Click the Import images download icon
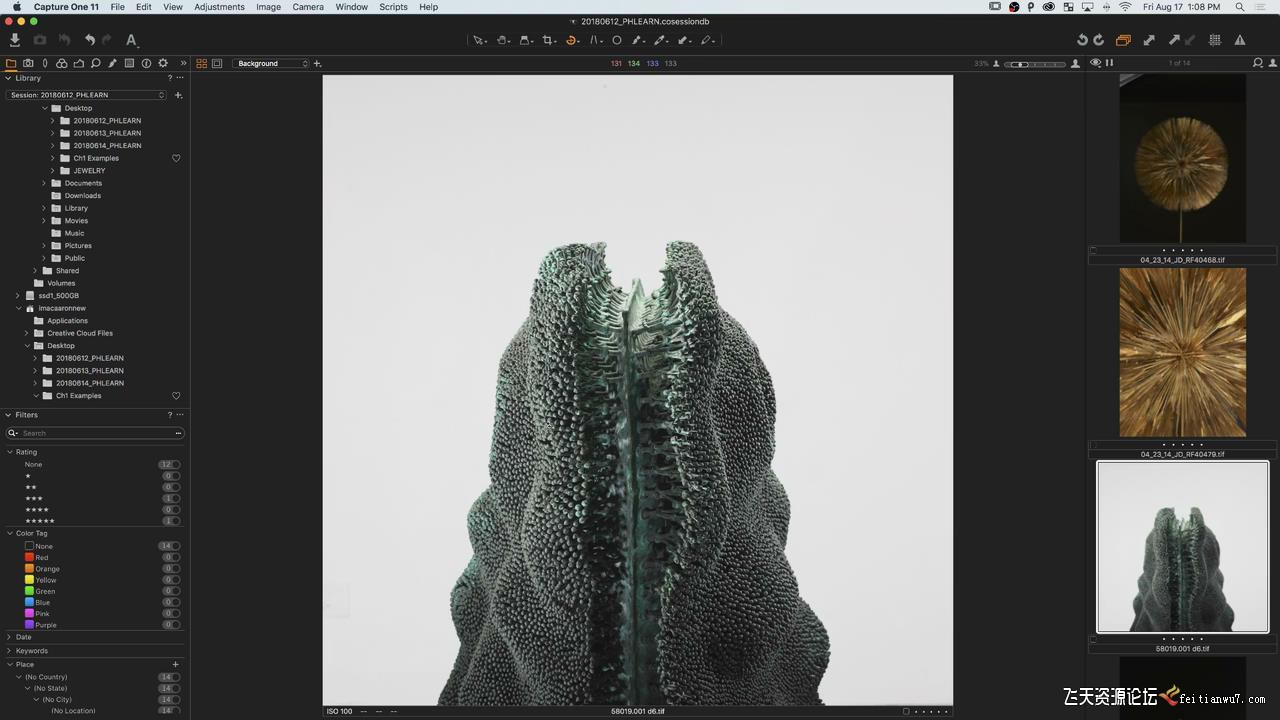Viewport: 1280px width, 720px height. 14,40
